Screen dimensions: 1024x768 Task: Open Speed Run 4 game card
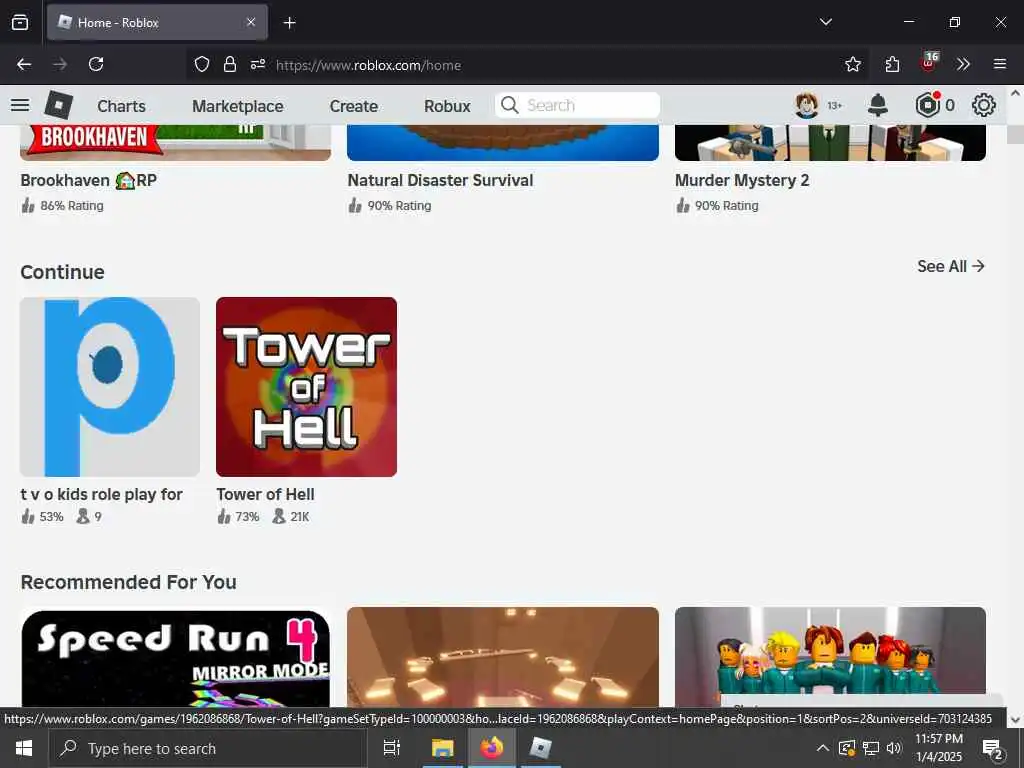176,658
